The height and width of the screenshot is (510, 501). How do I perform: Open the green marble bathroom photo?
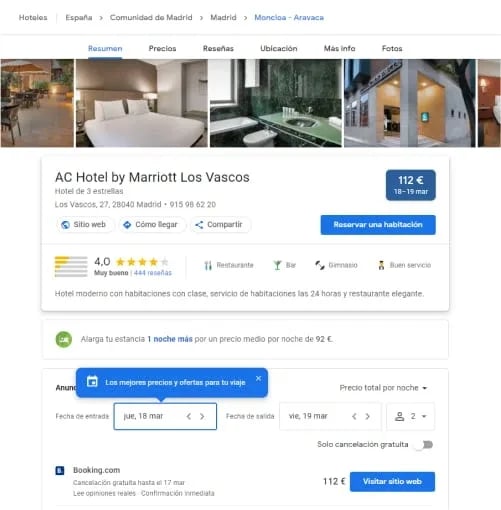coord(276,103)
